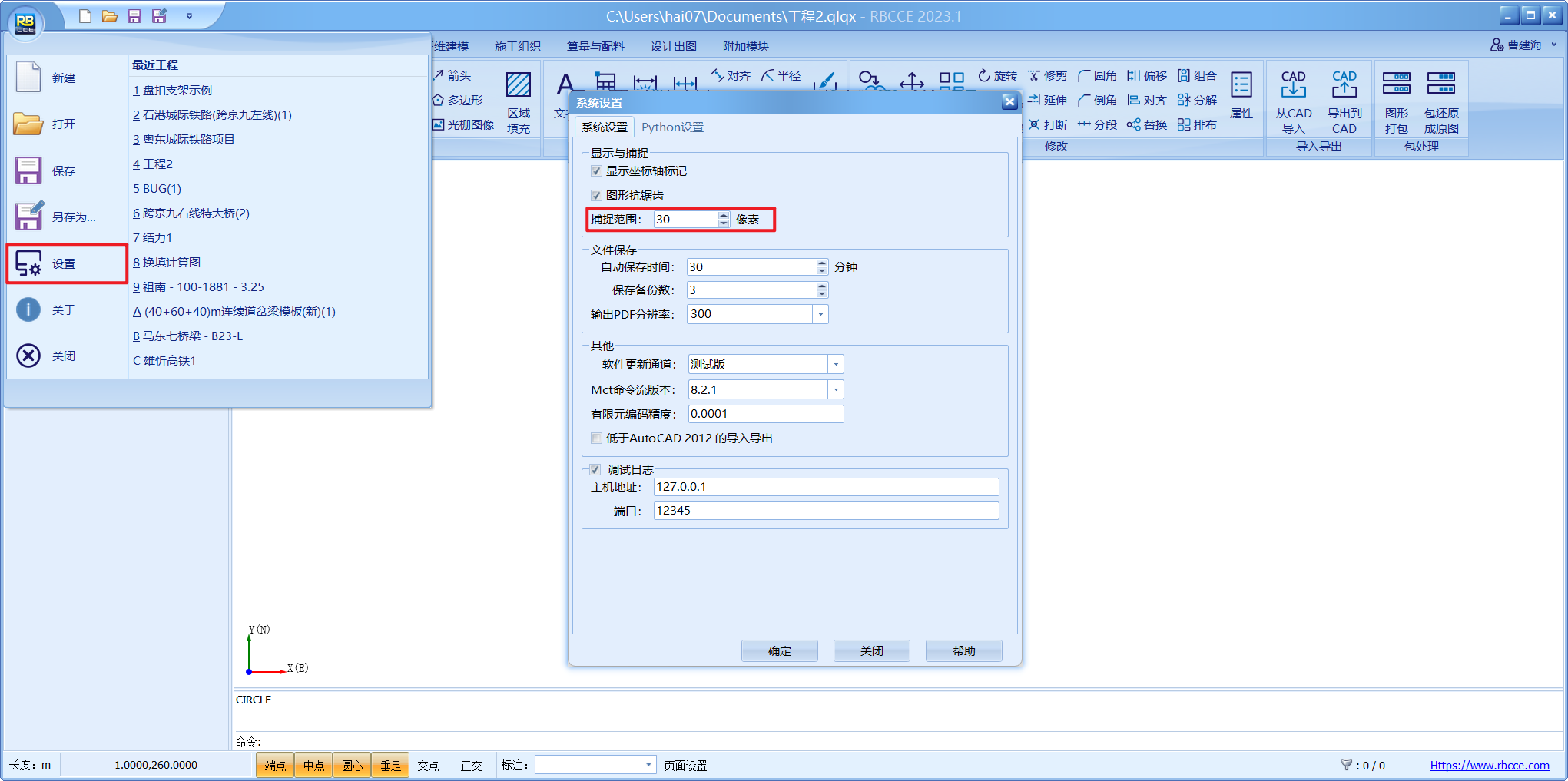Click the 导出到CAD export icon
The height and width of the screenshot is (781, 1568).
[1344, 84]
